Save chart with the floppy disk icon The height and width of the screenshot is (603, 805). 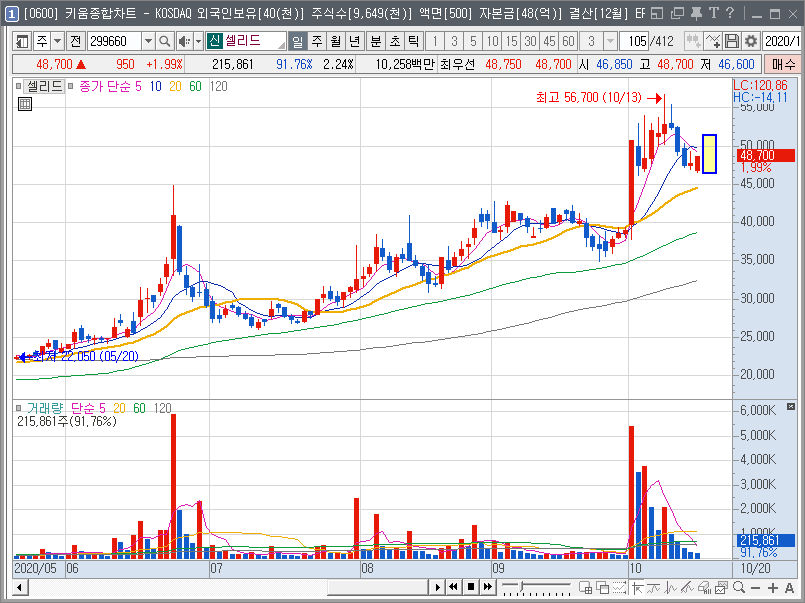click(732, 41)
